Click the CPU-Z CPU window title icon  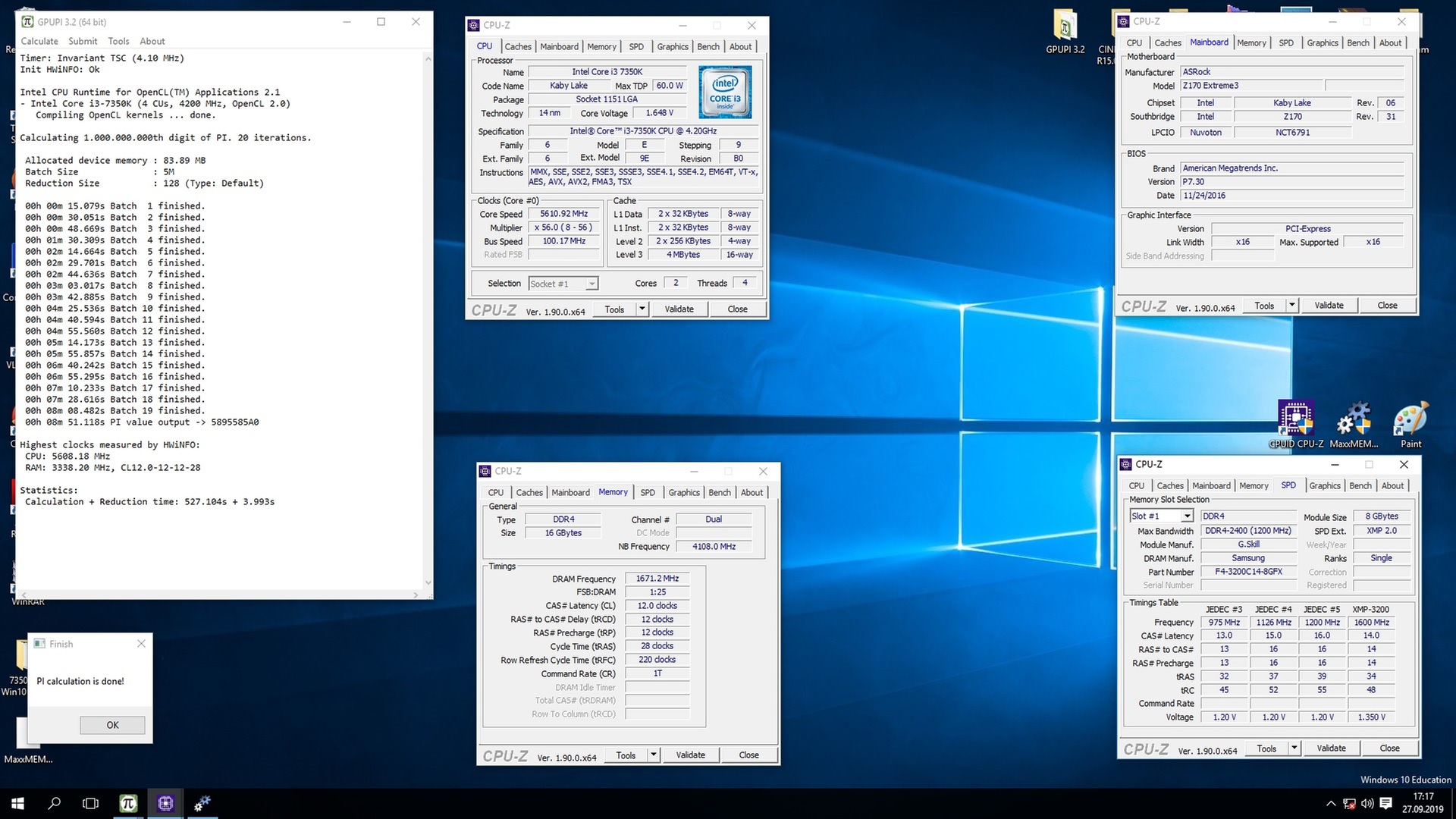[474, 25]
